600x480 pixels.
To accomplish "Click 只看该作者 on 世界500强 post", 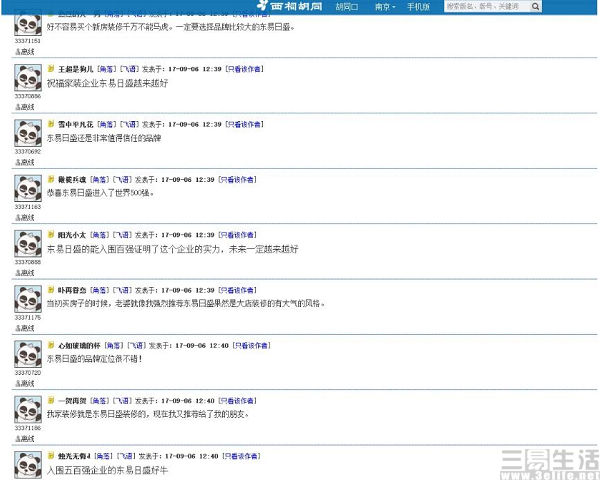I will [x=237, y=180].
